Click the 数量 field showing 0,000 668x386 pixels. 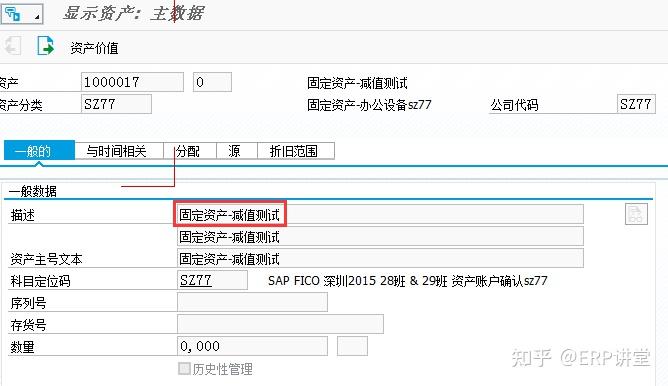click(x=252, y=346)
